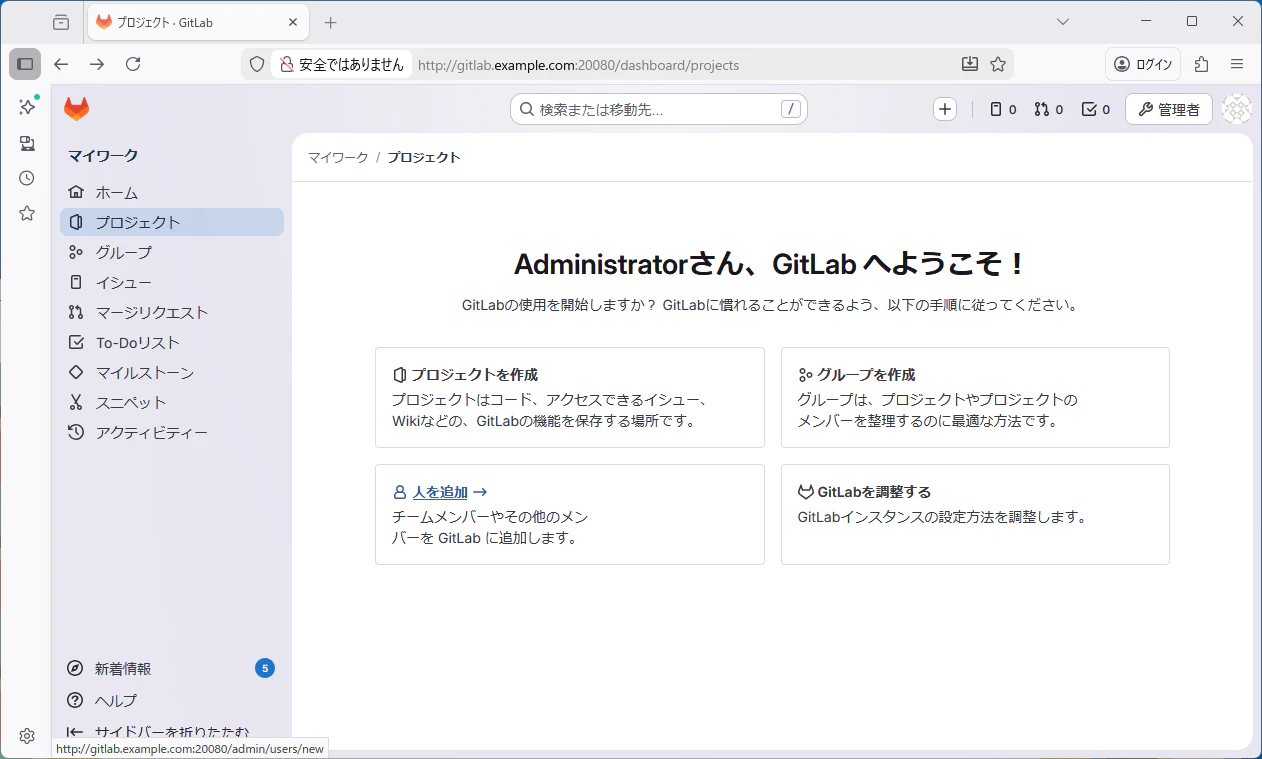Open history clock sidebar icon
Screen dimensions: 1262x759
27,178
